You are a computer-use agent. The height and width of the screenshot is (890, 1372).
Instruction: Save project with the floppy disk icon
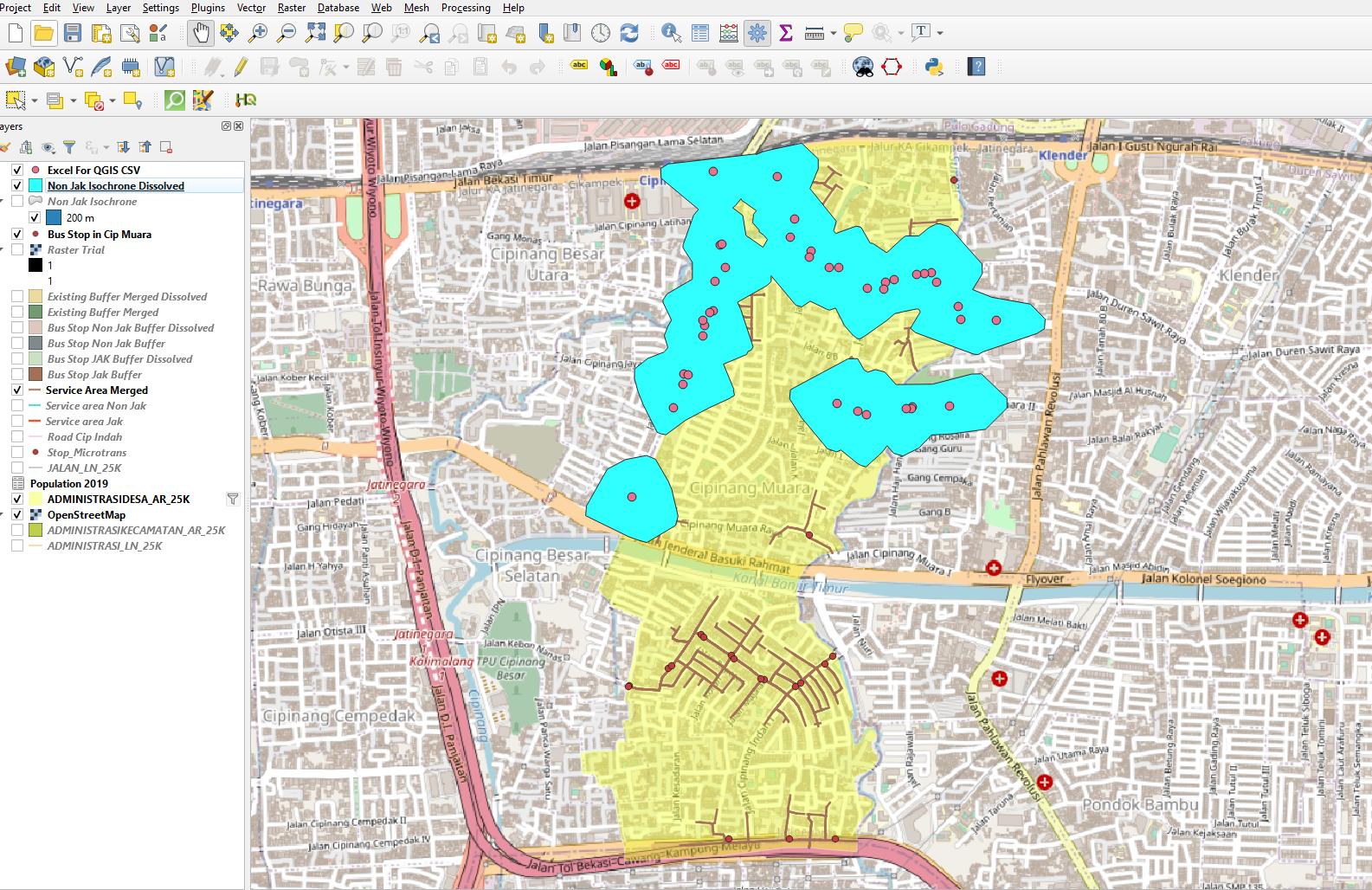pos(73,34)
